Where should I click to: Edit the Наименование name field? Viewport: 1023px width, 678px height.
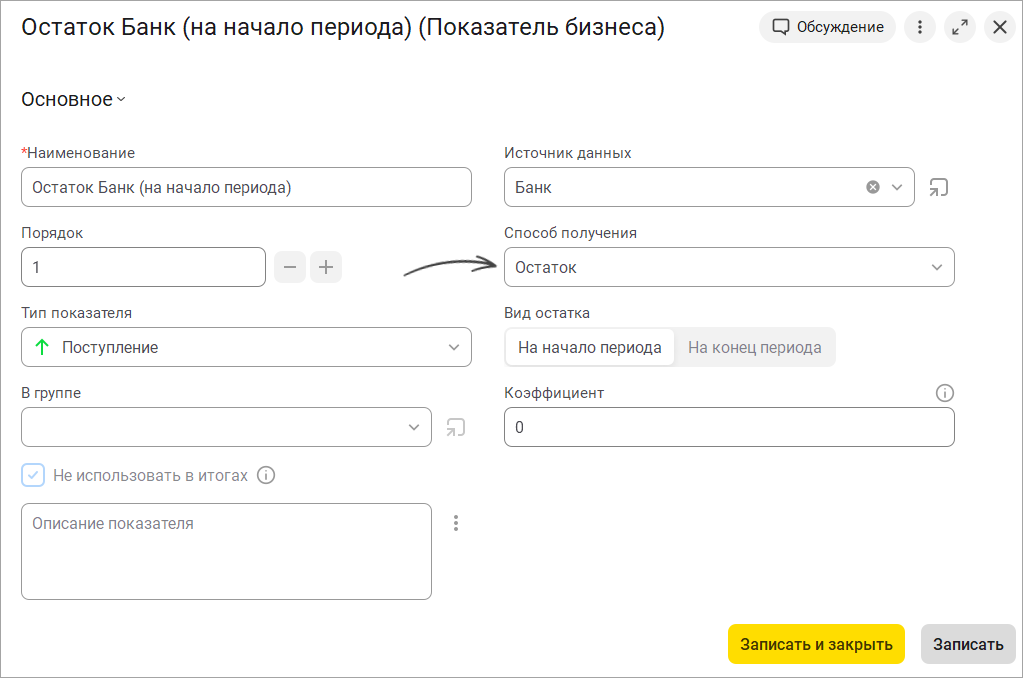point(246,187)
